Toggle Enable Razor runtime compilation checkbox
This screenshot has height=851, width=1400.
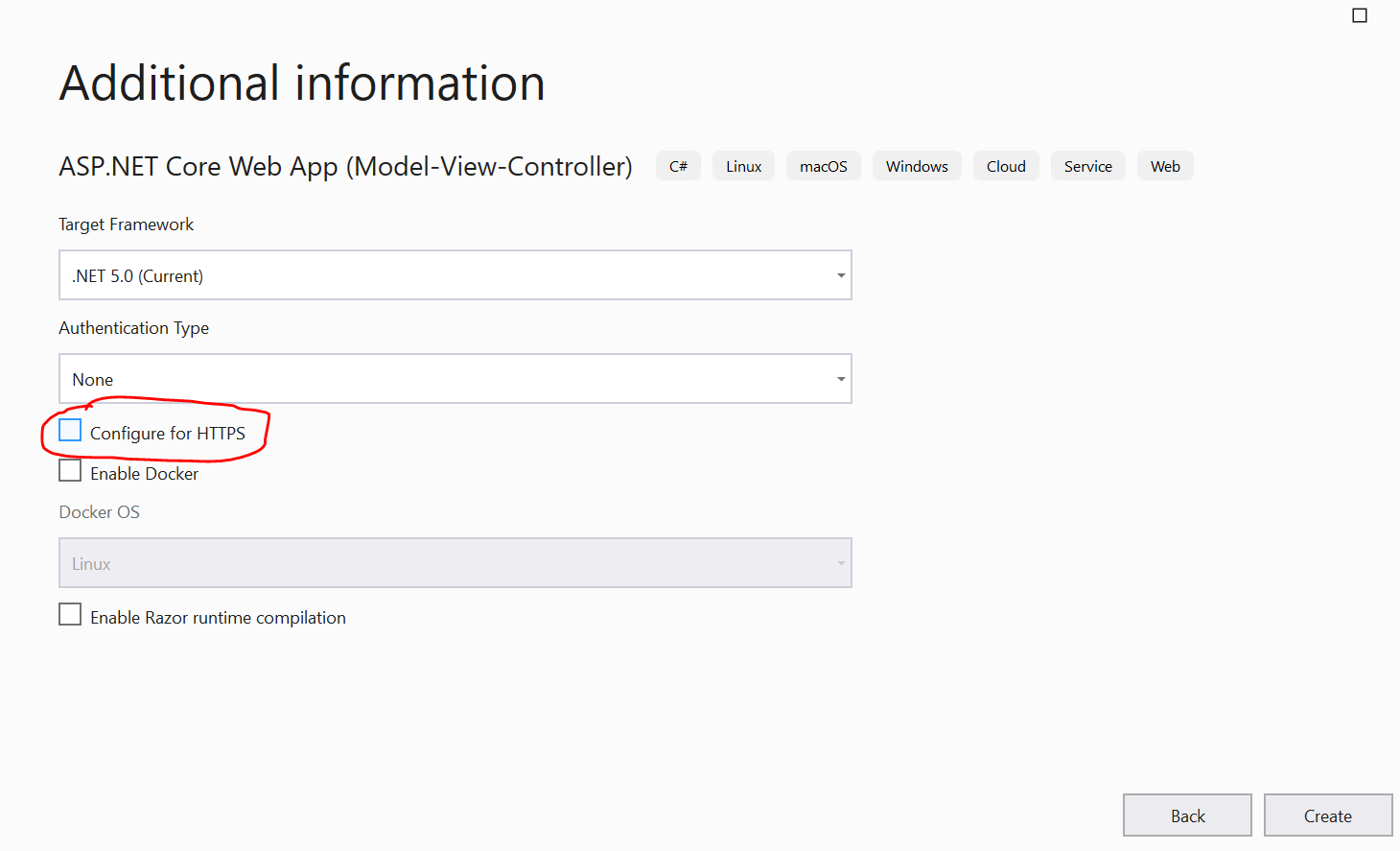pos(70,614)
